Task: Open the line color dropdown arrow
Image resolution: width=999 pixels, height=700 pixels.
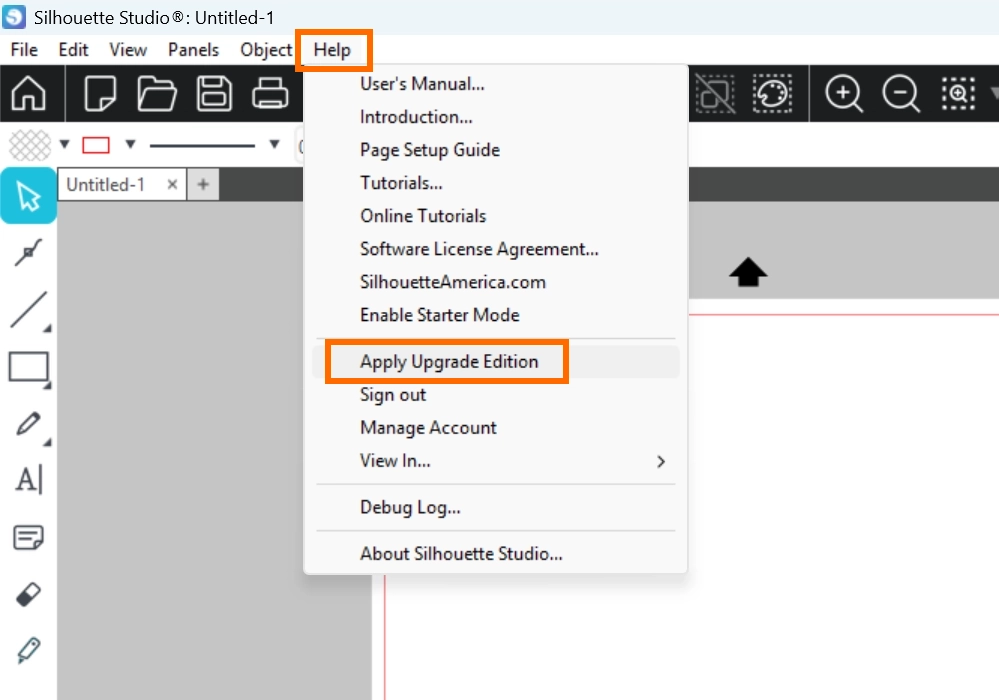Action: pyautogui.click(x=129, y=144)
